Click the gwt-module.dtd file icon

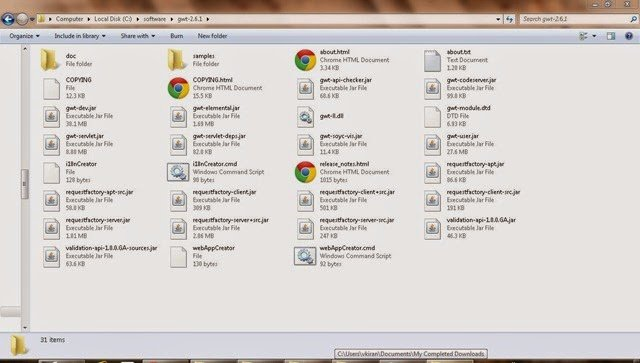432,117
